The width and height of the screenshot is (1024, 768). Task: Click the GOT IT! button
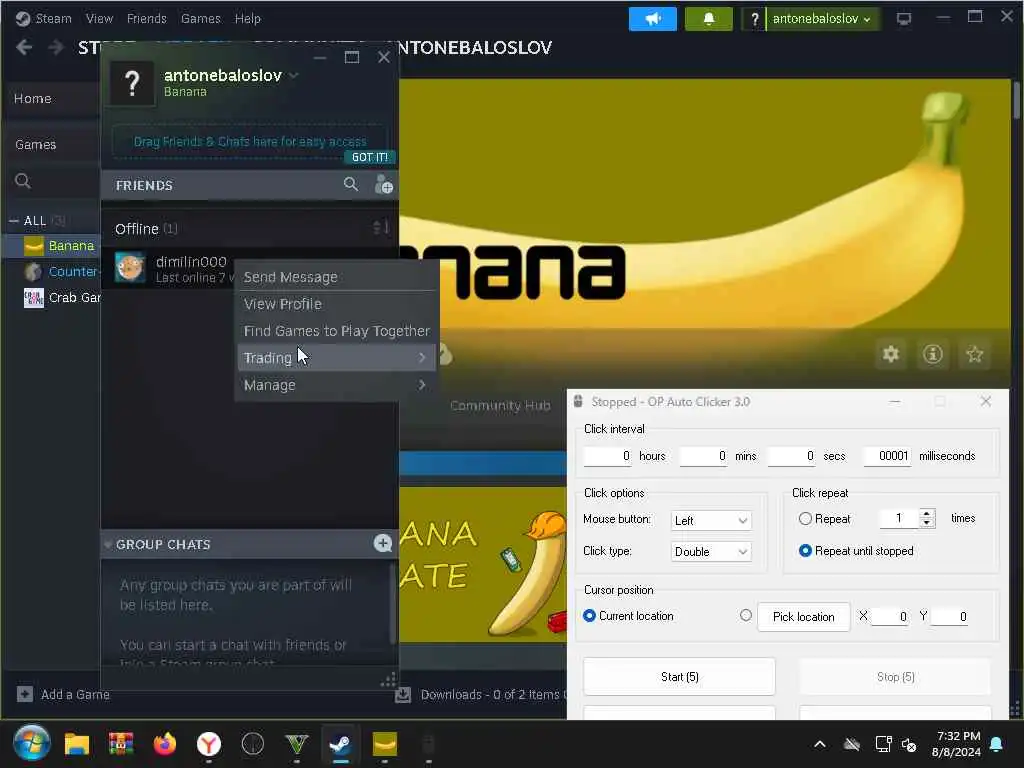370,157
